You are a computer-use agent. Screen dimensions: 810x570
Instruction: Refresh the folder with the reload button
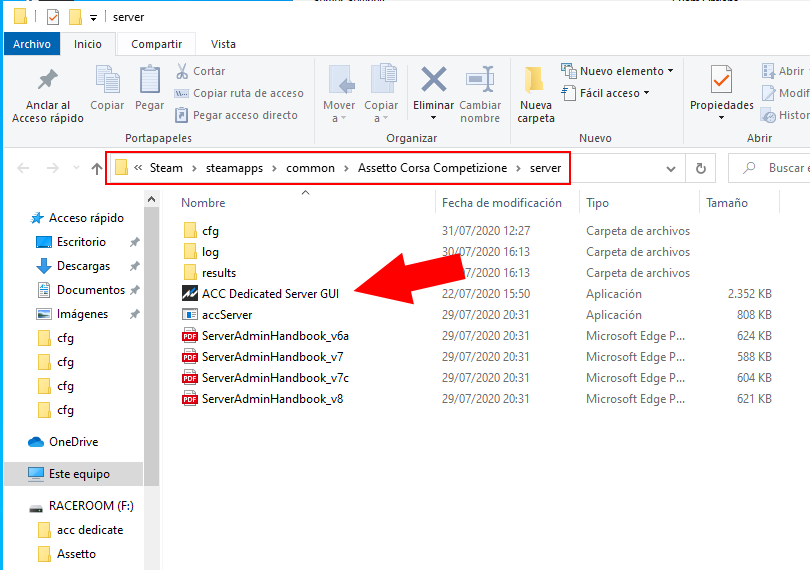tap(701, 169)
